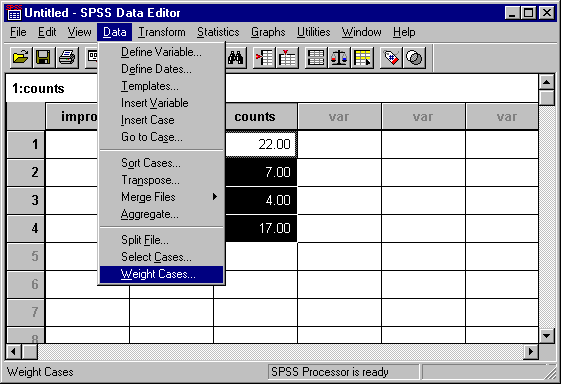Screen dimensions: 561x384
Task: Click the Weight Cases scales icon
Action: pos(339,58)
